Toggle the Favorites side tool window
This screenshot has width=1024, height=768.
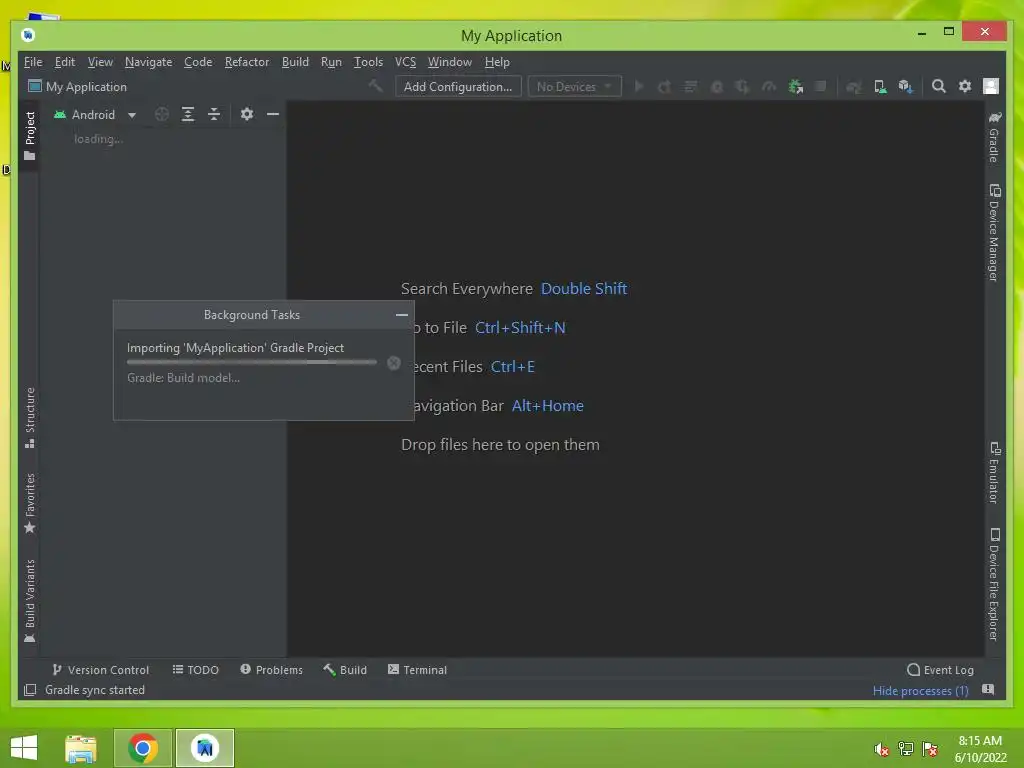[x=29, y=503]
